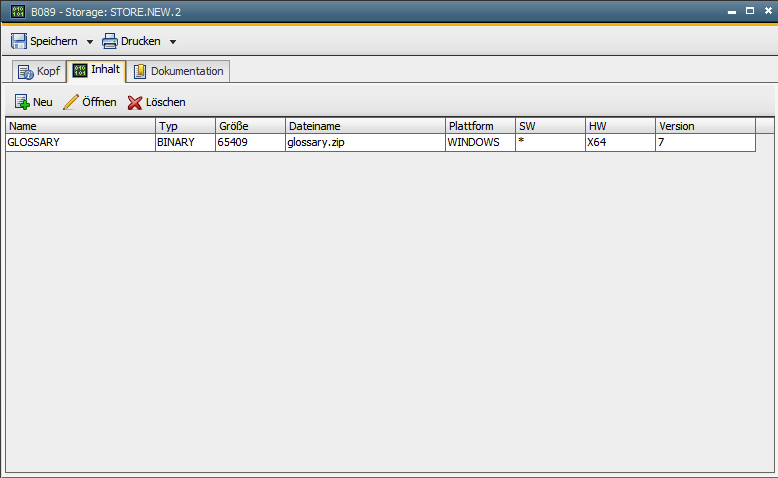This screenshot has width=778, height=478.
Task: Click the Speichern floppy disk icon
Action: [x=19, y=41]
